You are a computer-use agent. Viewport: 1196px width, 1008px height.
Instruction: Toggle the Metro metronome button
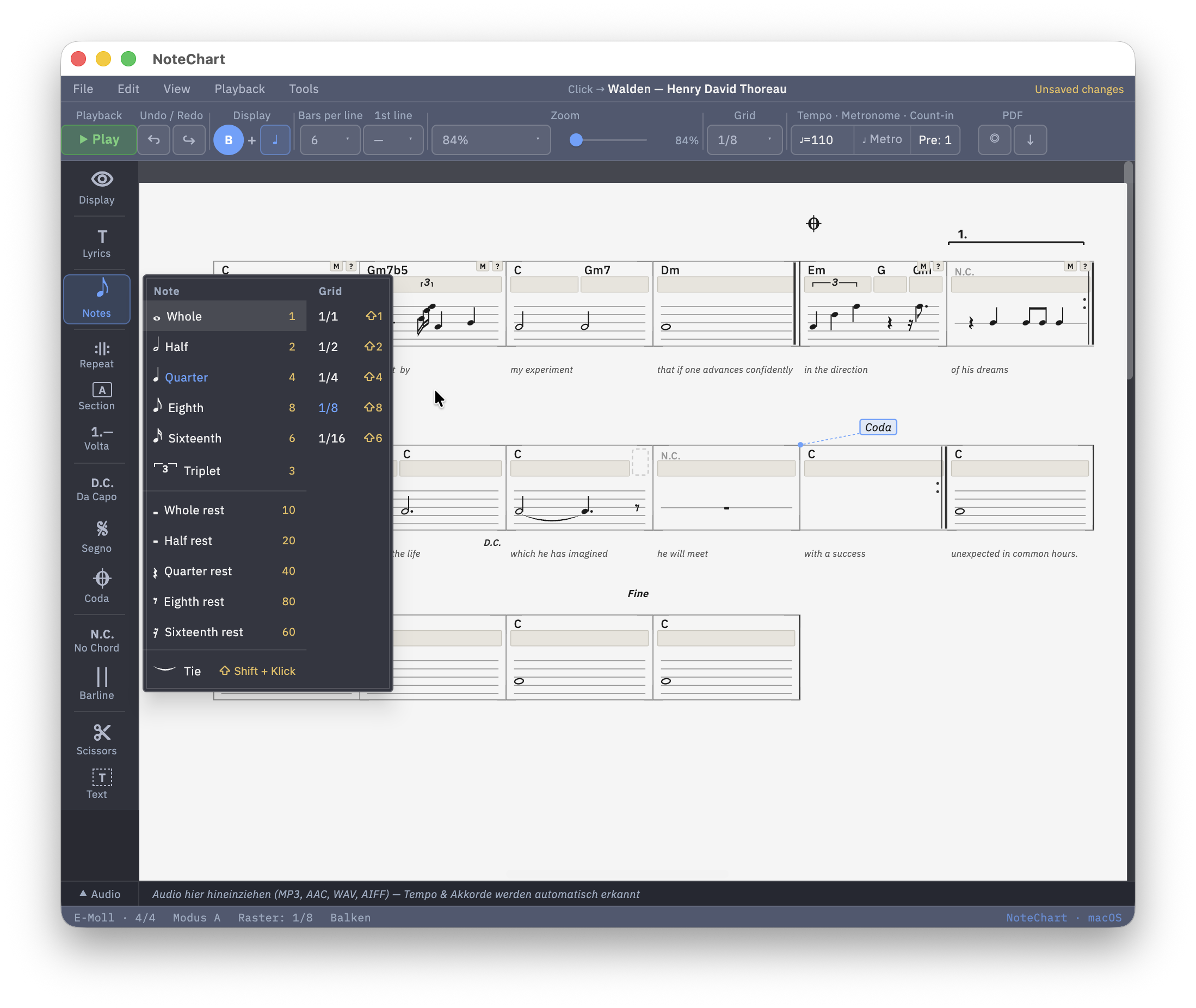(x=883, y=139)
